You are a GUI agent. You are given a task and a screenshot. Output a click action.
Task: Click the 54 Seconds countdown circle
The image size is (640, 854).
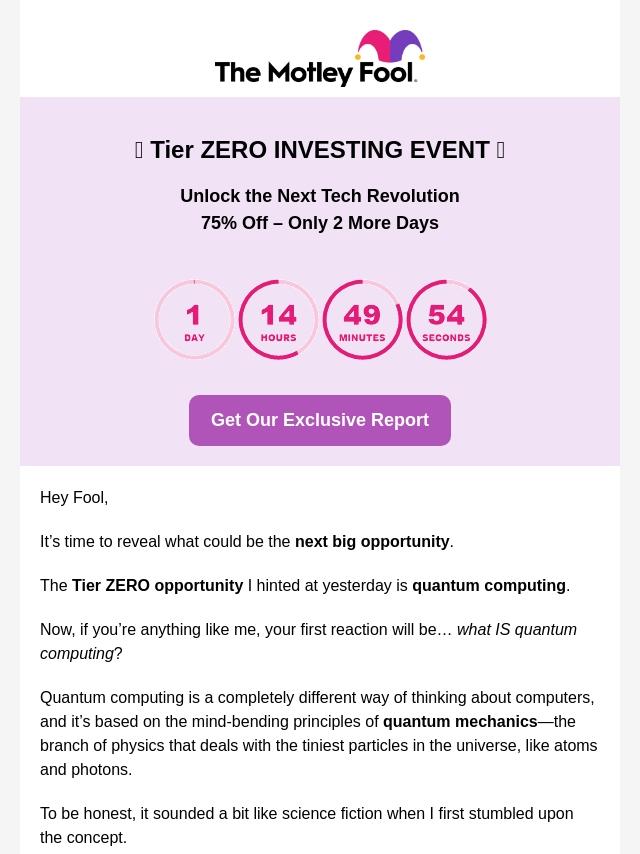(x=446, y=320)
